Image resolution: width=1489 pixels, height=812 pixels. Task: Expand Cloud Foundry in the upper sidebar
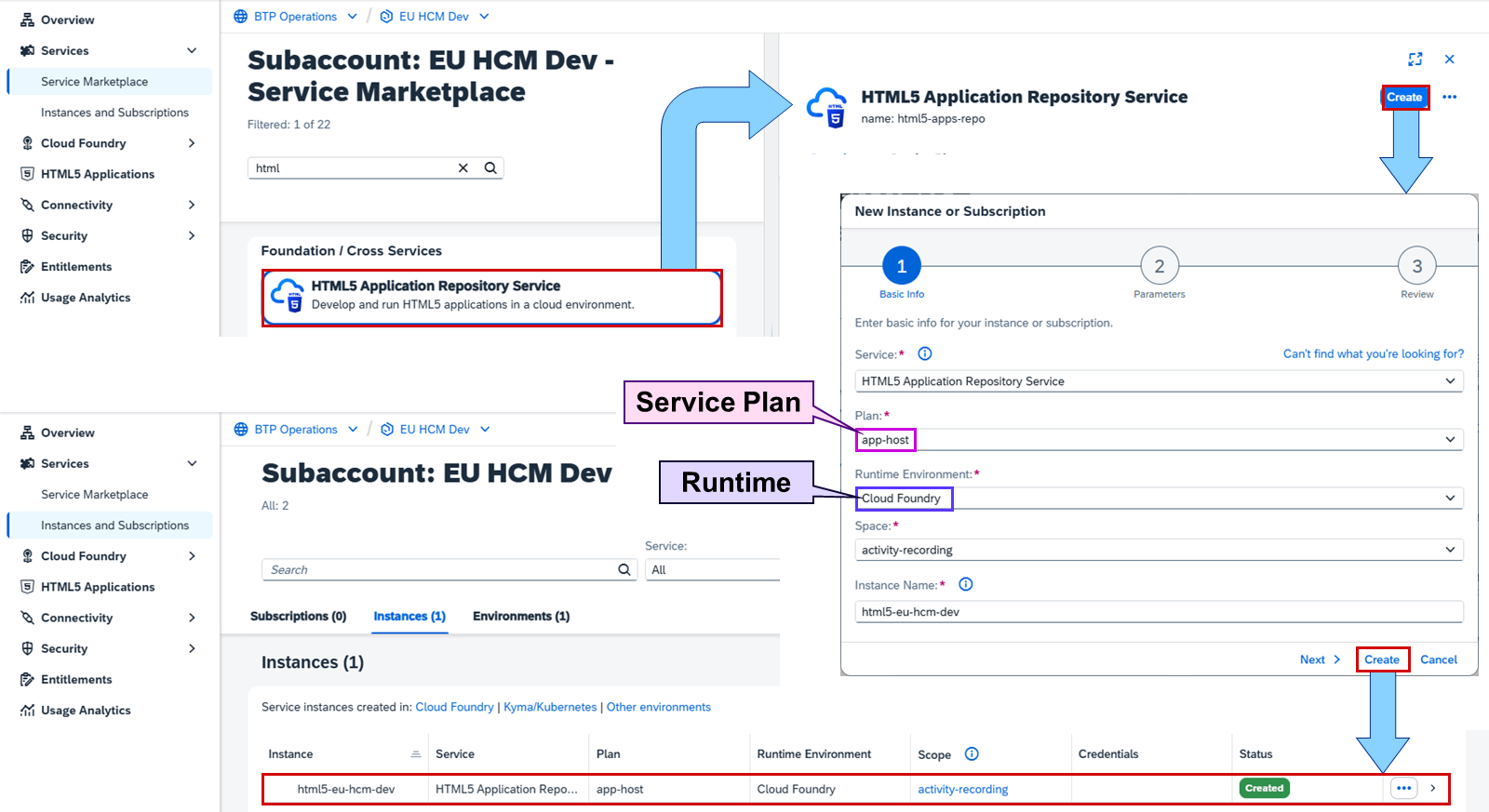pyautogui.click(x=192, y=143)
